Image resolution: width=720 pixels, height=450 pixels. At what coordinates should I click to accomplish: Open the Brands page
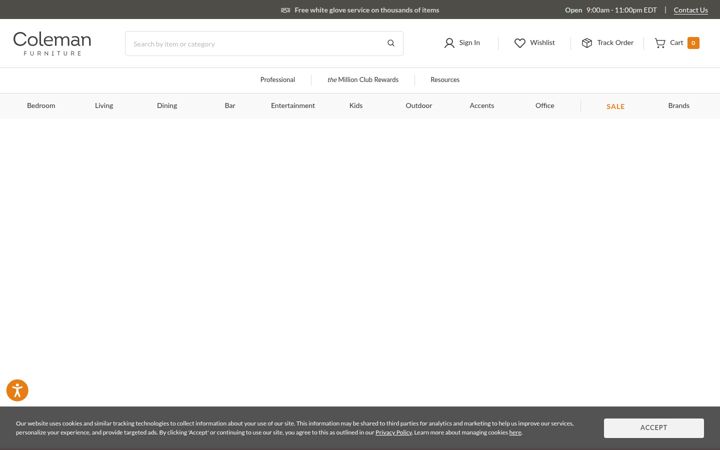(x=678, y=106)
